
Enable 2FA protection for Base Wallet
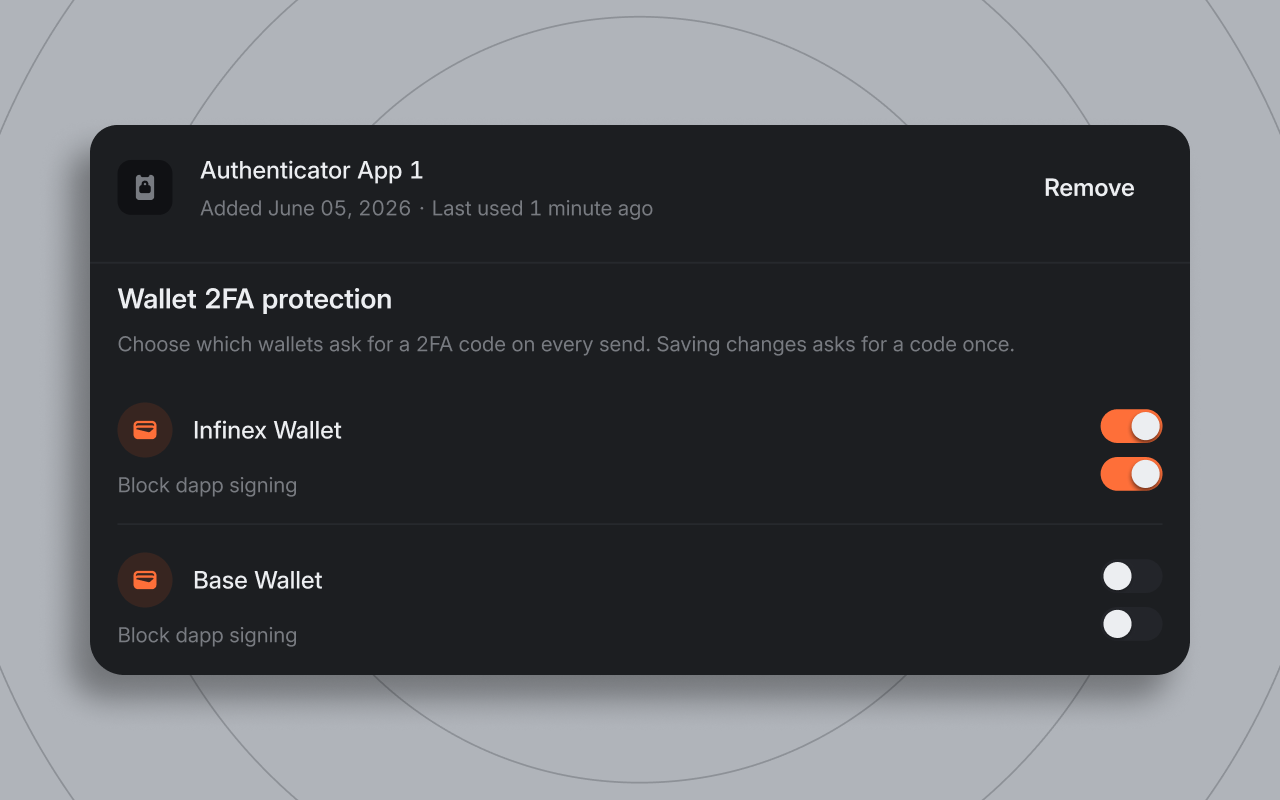(1131, 576)
